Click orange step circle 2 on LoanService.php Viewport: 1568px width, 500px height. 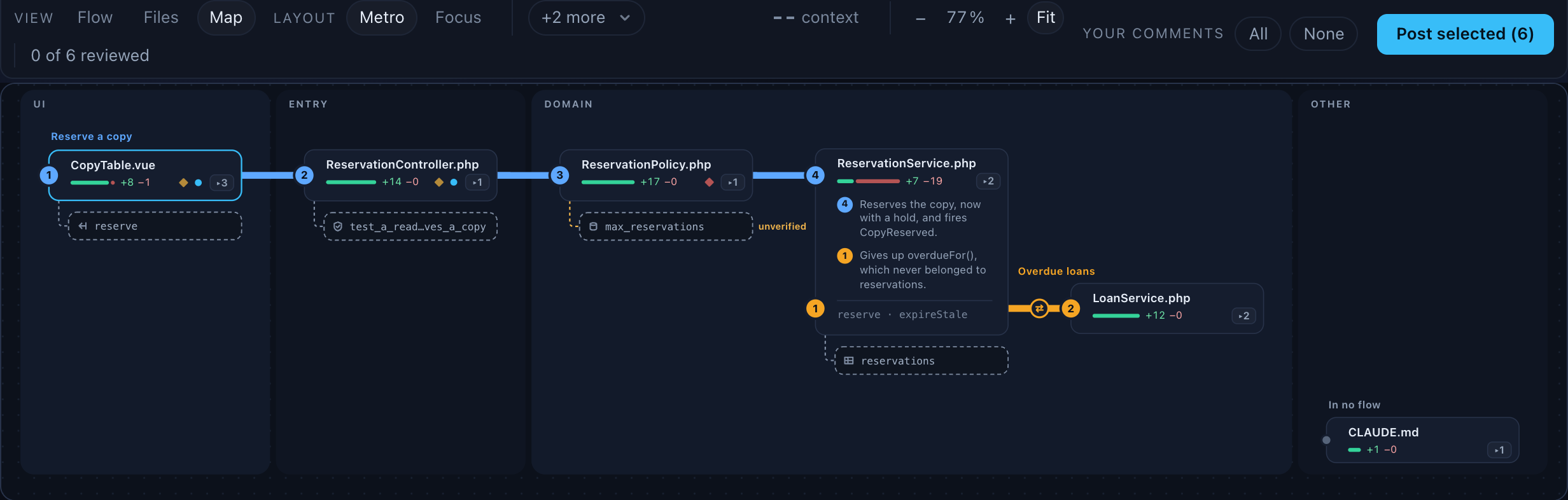click(1071, 309)
